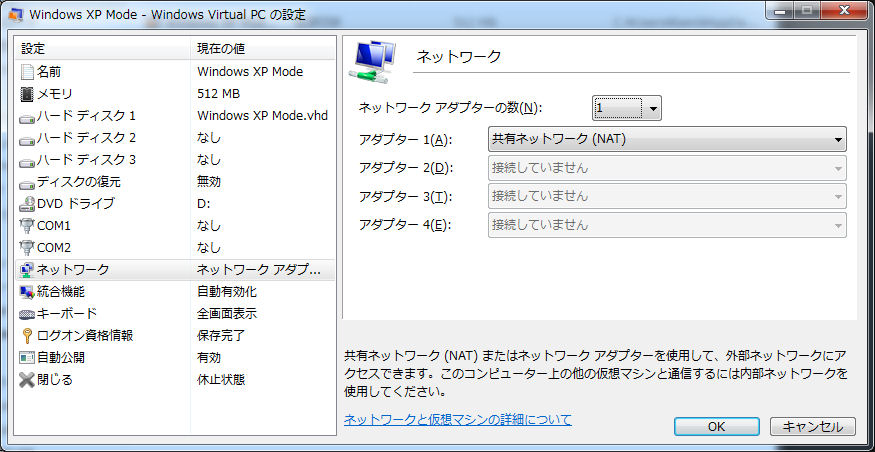Image resolution: width=875 pixels, height=452 pixels.
Task: Click the large network computers icon
Action: coord(373,62)
